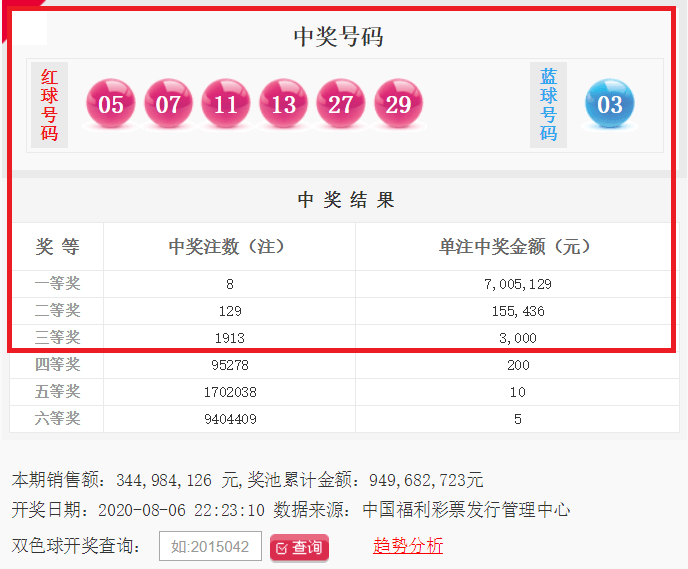Select the 二等奖 row label
Image resolution: width=688 pixels, height=569 pixels.
click(x=57, y=311)
